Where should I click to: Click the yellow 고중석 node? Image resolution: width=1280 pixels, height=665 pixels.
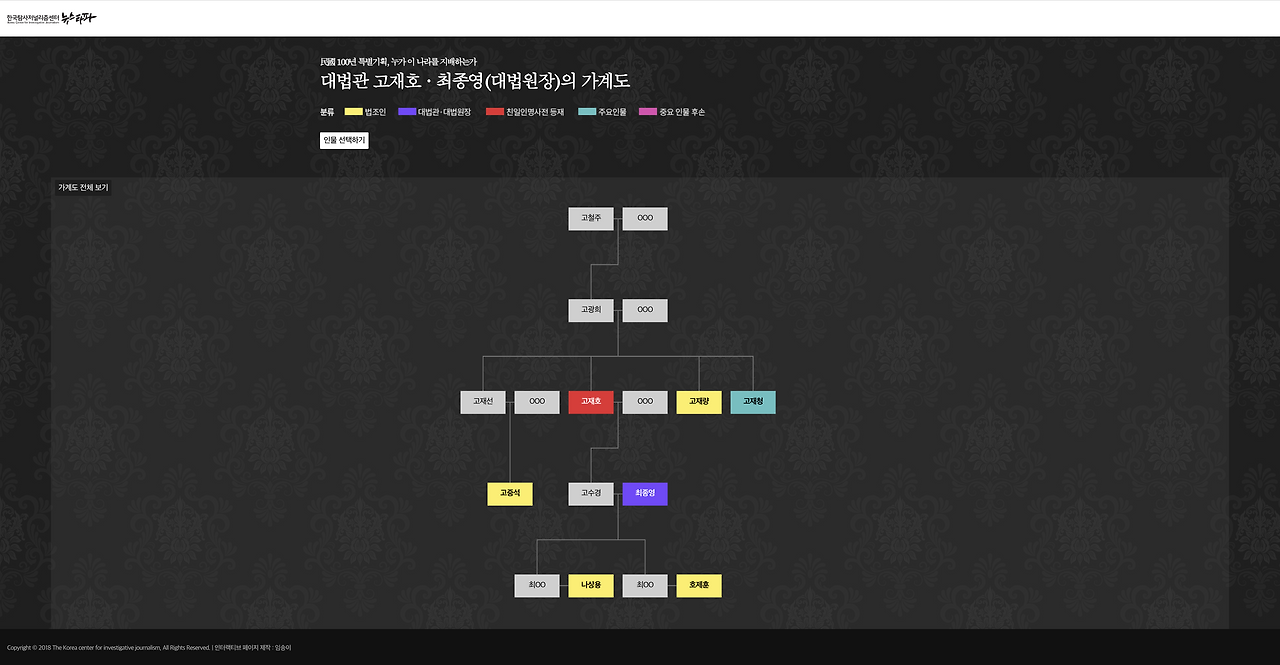point(510,494)
